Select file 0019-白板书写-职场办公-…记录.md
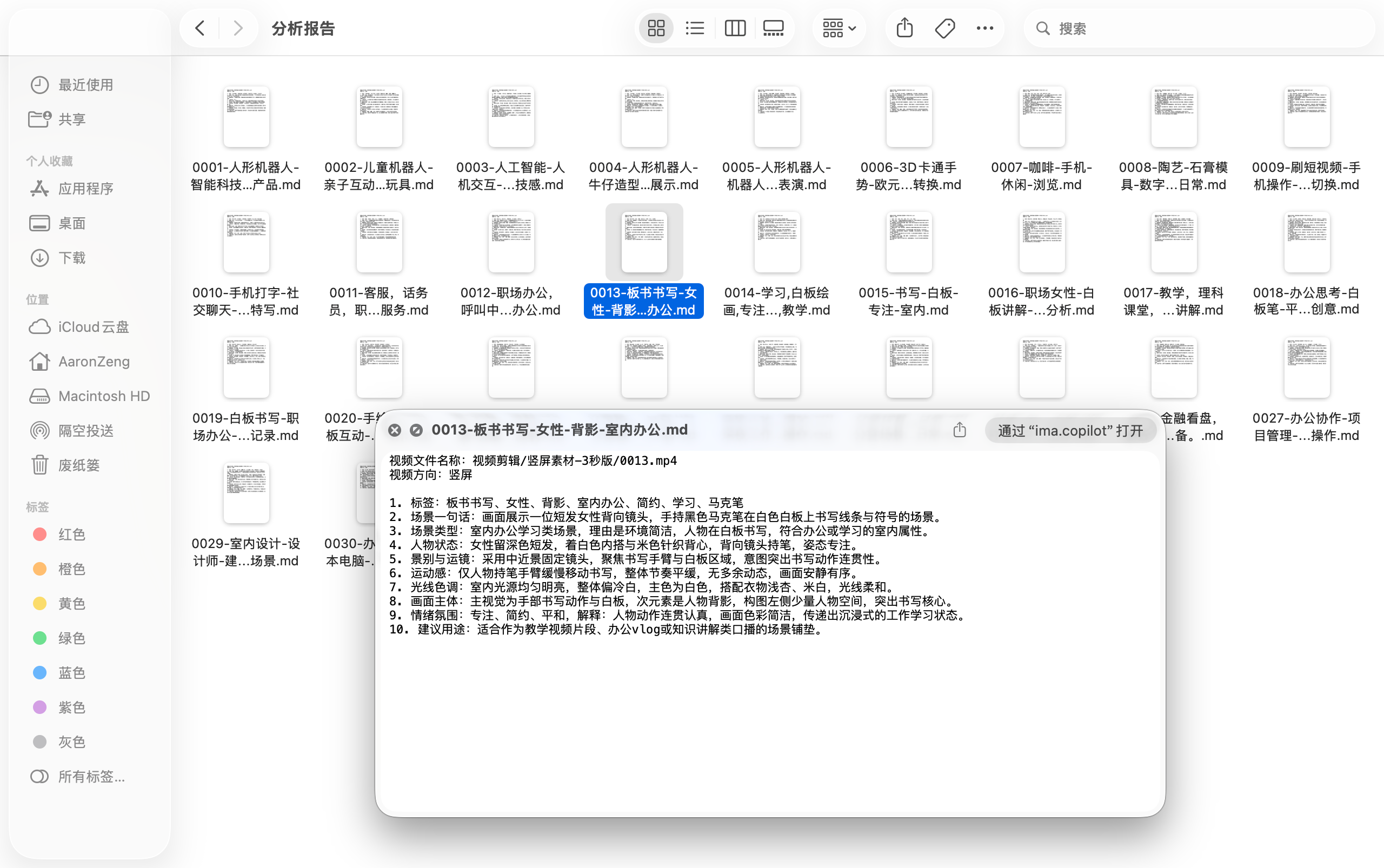This screenshot has width=1384, height=868. (x=246, y=390)
